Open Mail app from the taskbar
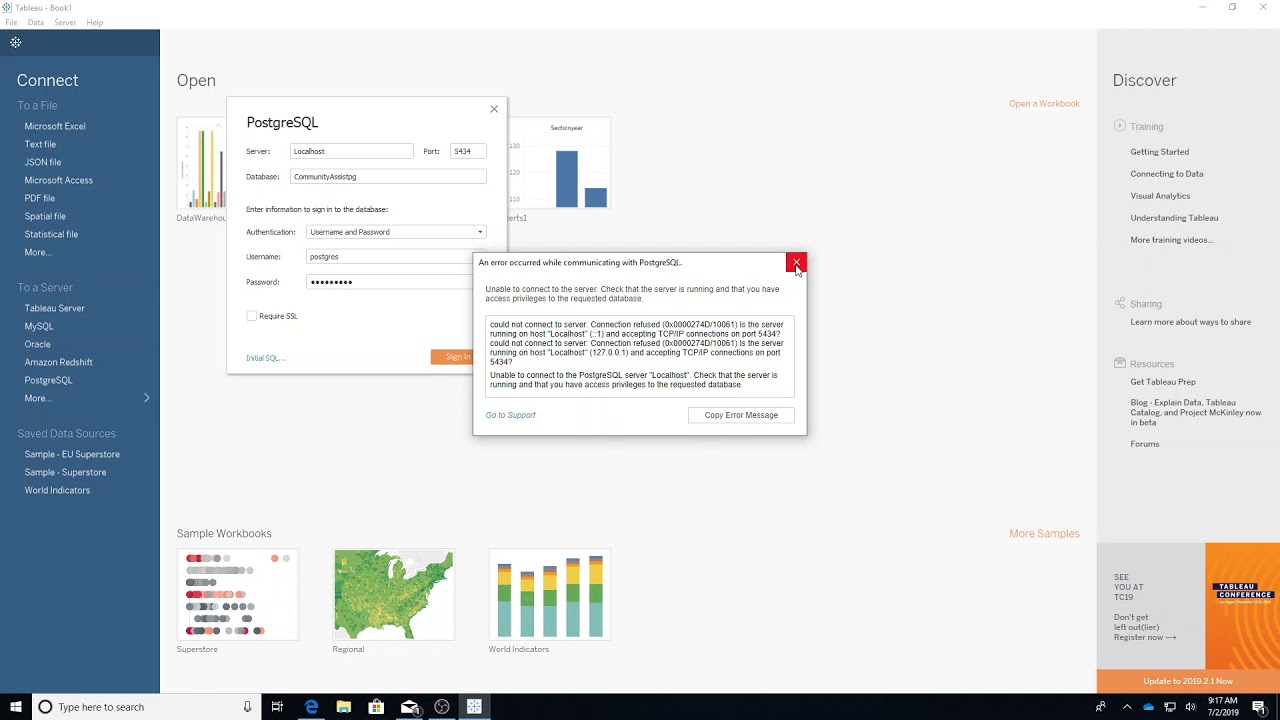Screen dimensions: 1280x720 coord(409,707)
